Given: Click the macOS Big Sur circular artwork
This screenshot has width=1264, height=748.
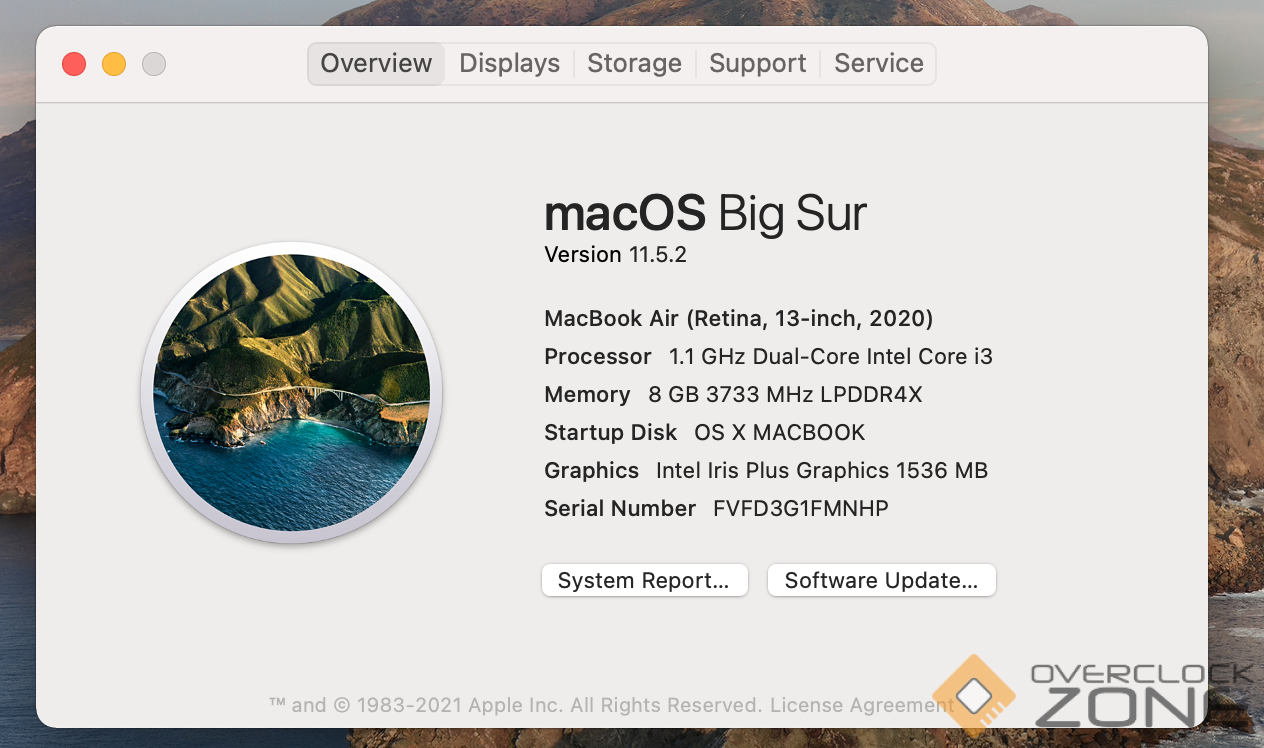Looking at the screenshot, I should point(291,392).
